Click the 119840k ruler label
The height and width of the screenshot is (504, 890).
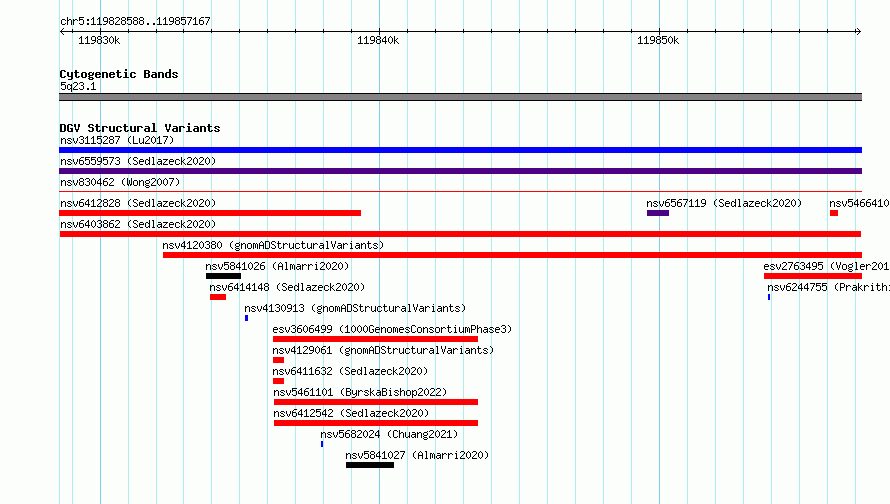coord(377,40)
